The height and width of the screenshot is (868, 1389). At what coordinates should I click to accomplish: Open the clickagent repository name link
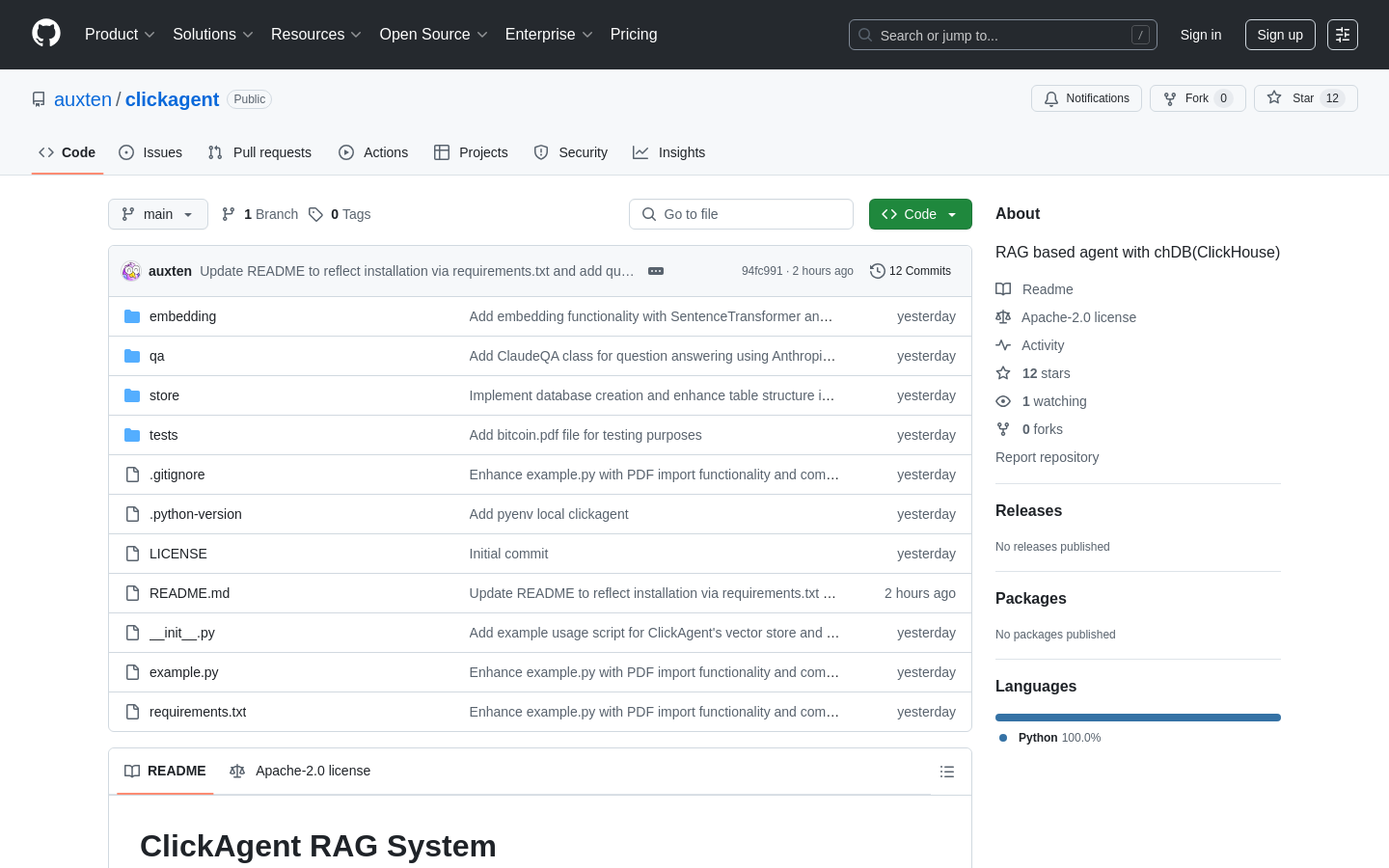click(172, 99)
